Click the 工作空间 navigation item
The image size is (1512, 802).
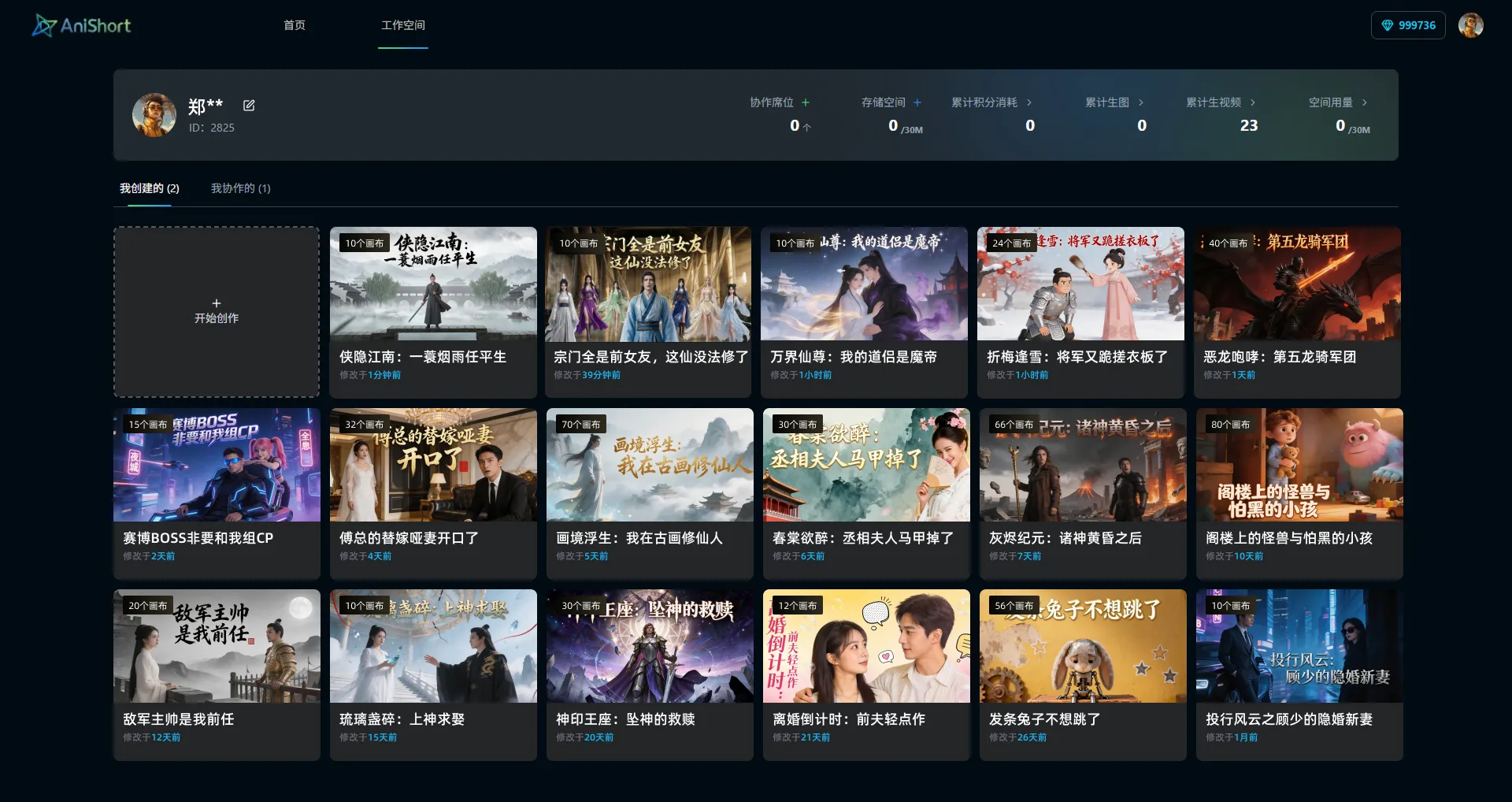403,24
